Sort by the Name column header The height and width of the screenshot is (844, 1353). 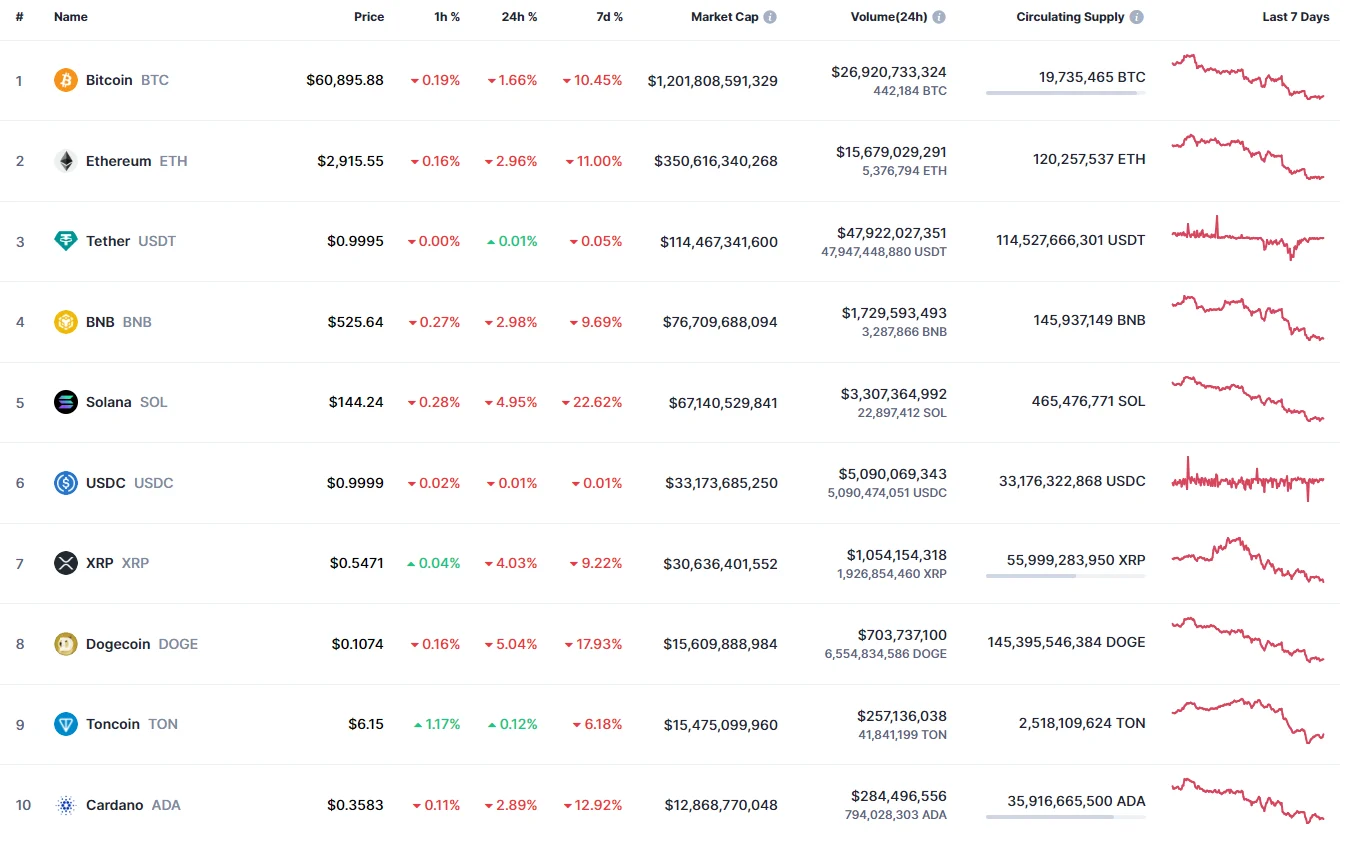click(70, 17)
